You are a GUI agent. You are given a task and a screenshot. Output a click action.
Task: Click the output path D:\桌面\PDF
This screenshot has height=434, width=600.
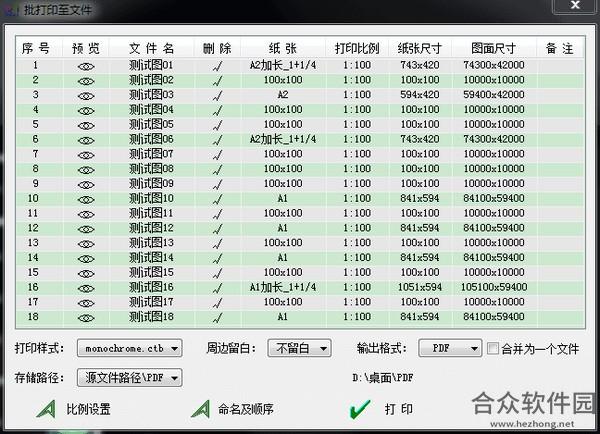click(x=383, y=378)
